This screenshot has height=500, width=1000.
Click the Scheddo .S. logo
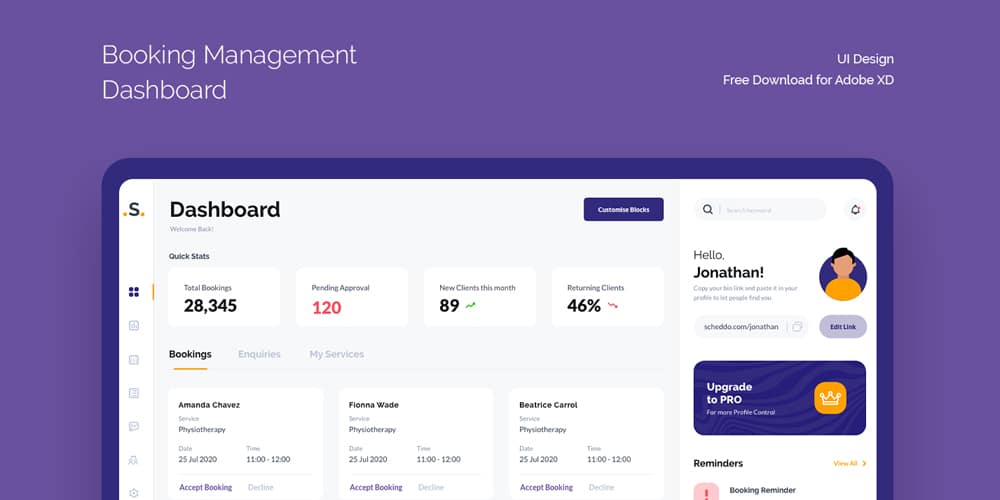click(x=134, y=210)
